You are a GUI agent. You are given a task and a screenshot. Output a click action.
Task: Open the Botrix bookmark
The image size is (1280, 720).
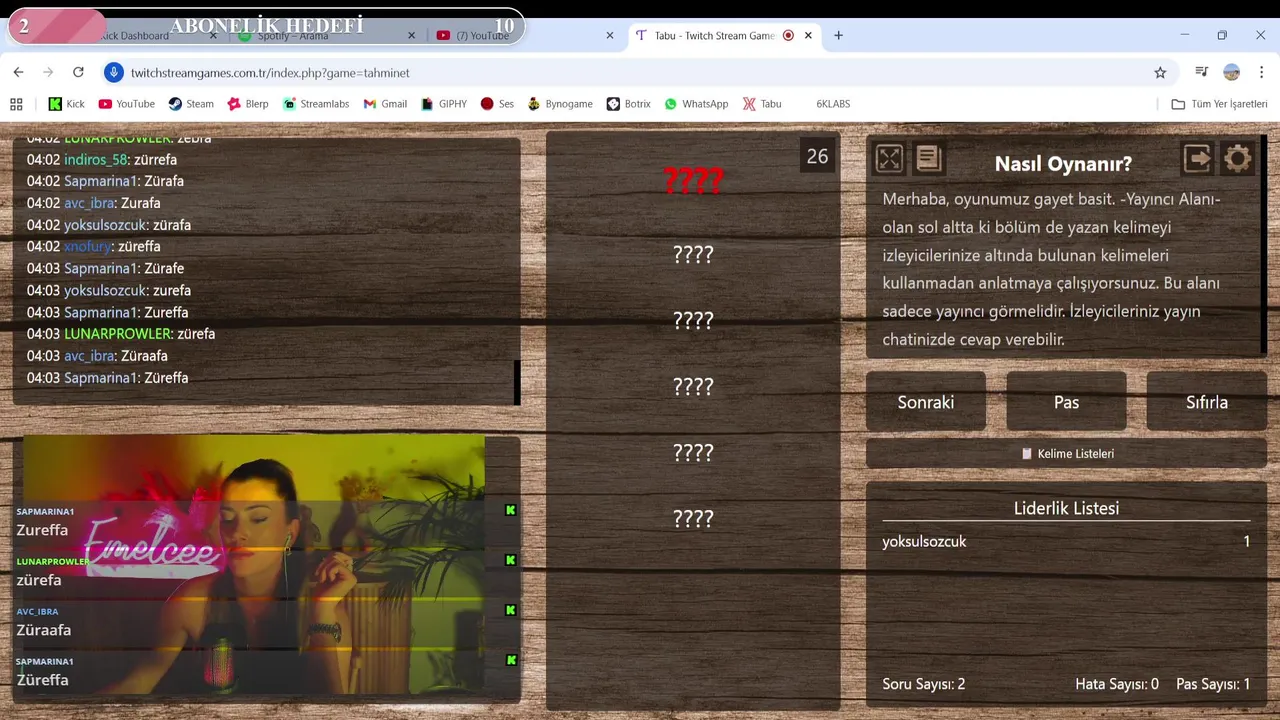[628, 104]
